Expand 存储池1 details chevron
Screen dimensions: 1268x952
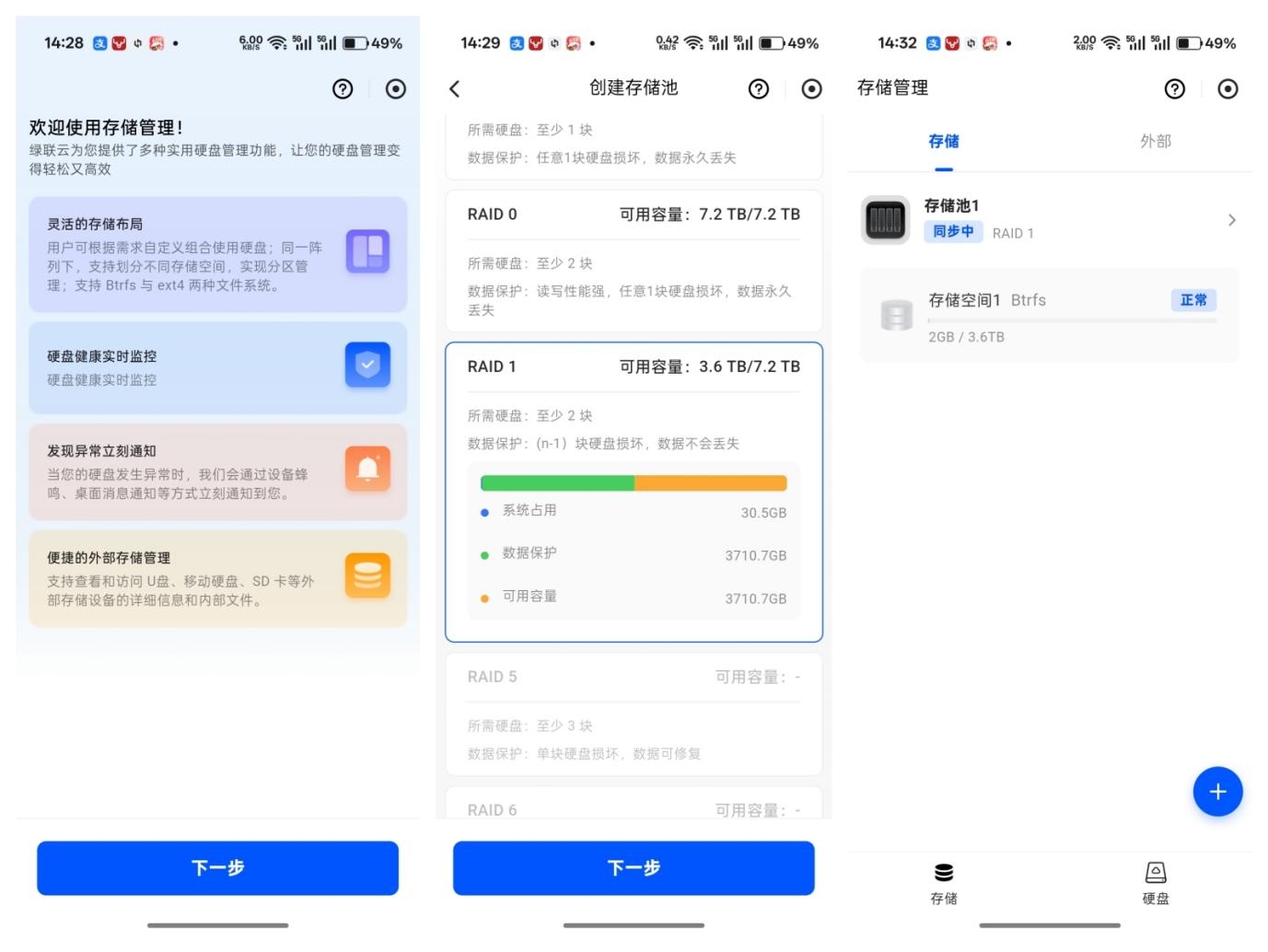tap(1232, 220)
